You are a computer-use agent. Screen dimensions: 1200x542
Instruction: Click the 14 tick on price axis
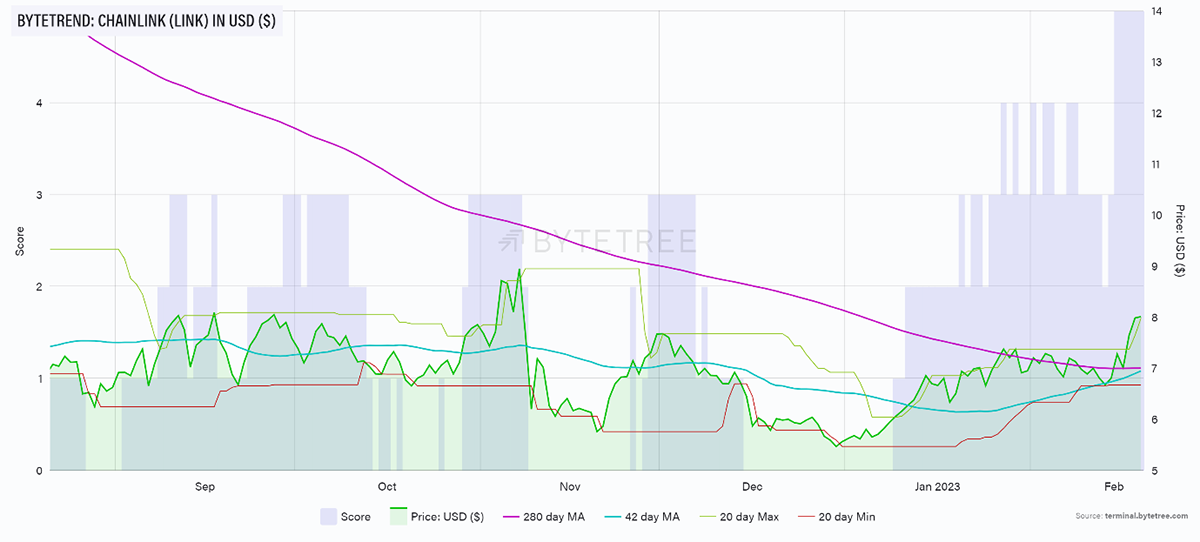[1155, 11]
